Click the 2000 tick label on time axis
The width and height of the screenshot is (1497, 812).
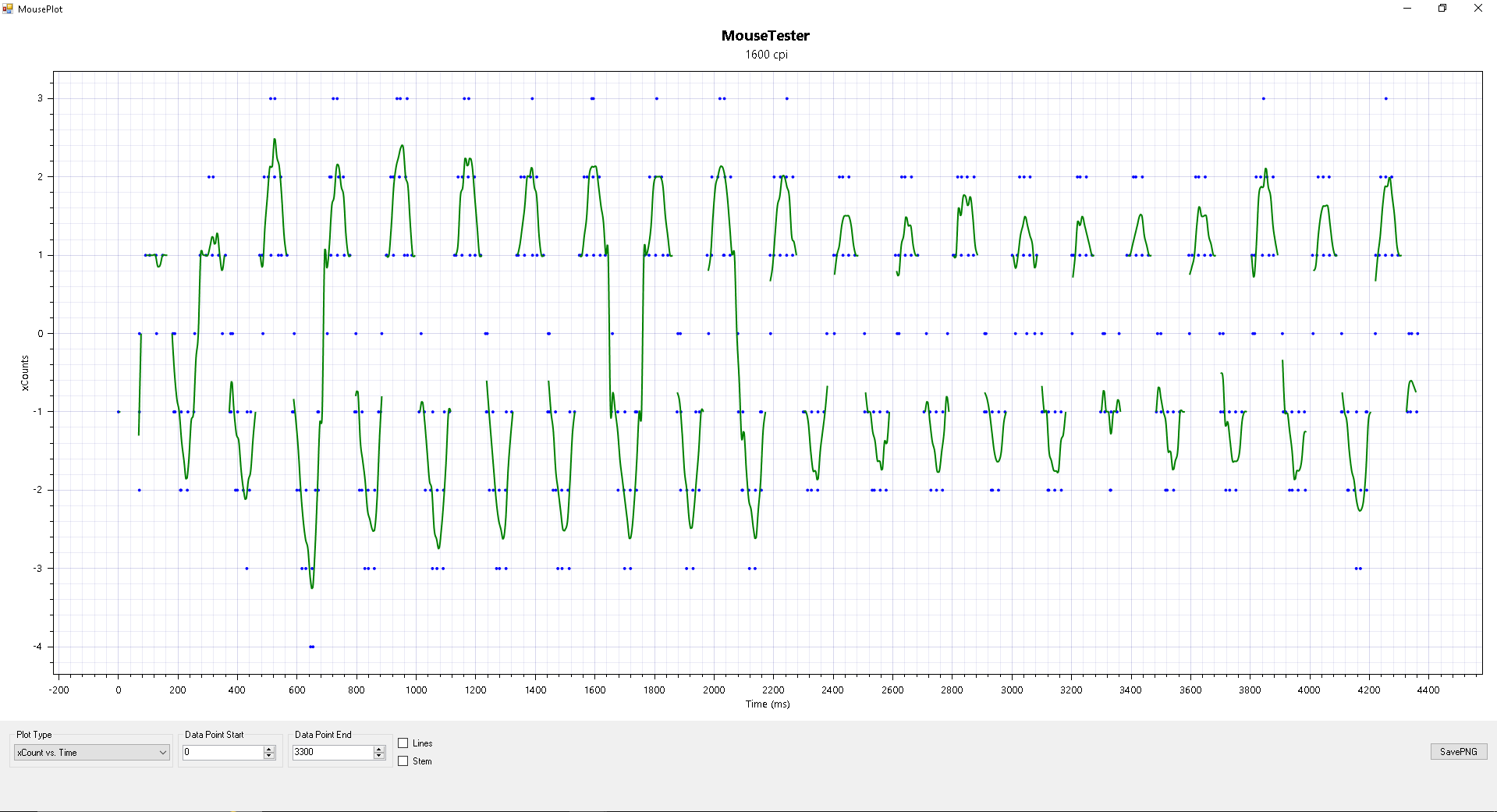[714, 690]
